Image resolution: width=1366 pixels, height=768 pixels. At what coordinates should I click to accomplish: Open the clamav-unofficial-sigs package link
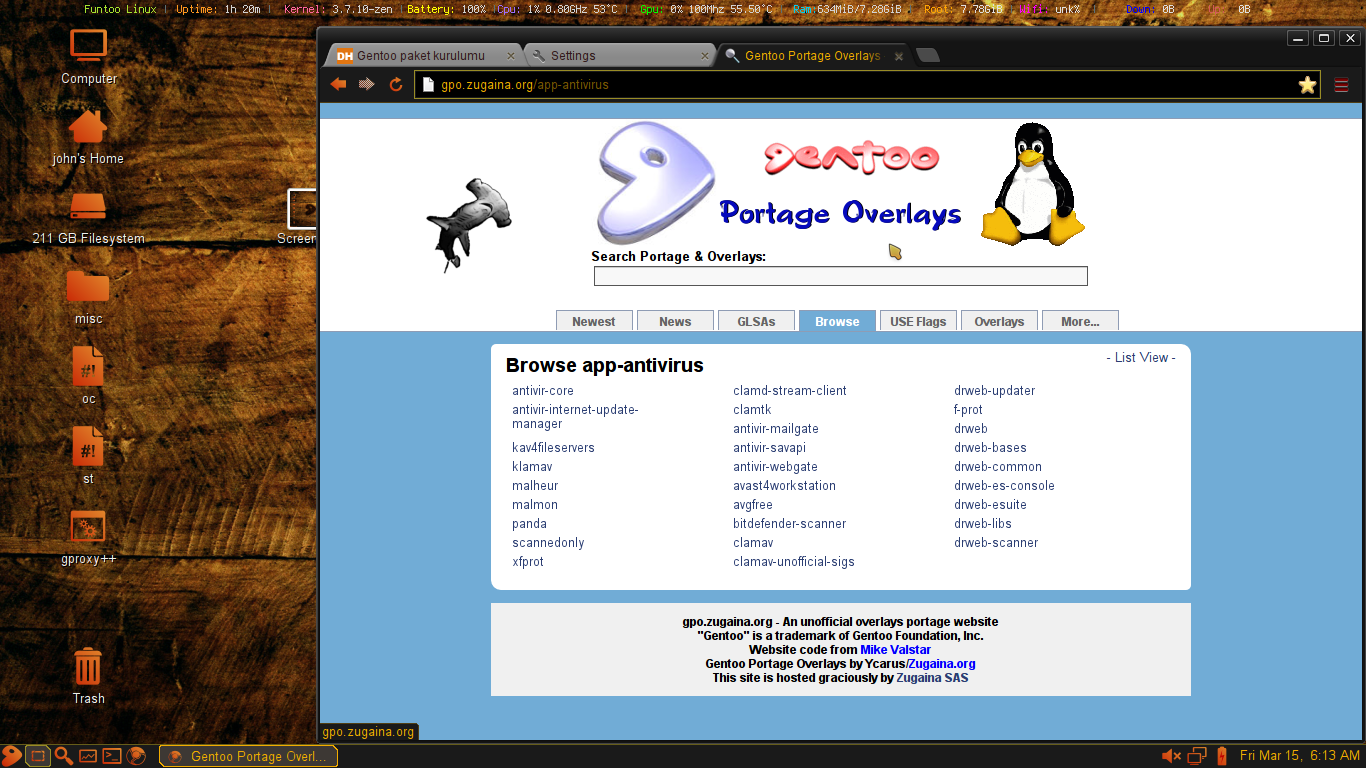[x=794, y=562]
